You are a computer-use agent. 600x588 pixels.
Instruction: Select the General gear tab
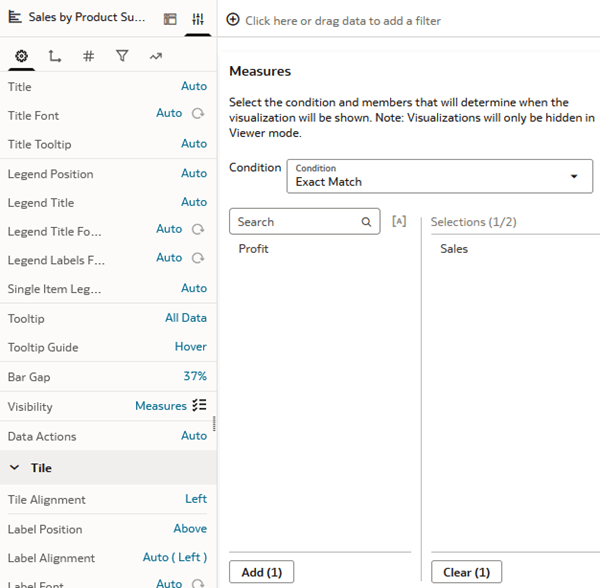(x=22, y=57)
